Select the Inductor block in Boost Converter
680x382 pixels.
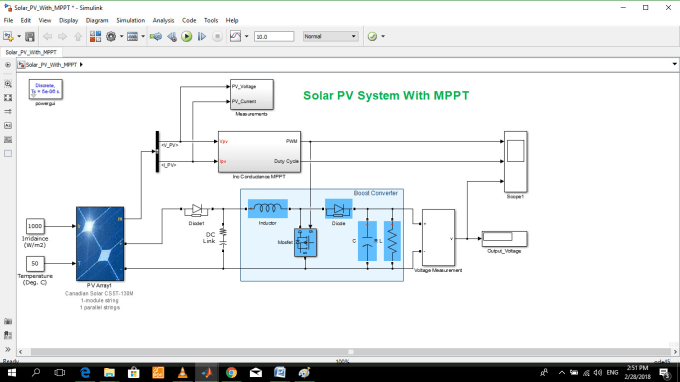(268, 209)
